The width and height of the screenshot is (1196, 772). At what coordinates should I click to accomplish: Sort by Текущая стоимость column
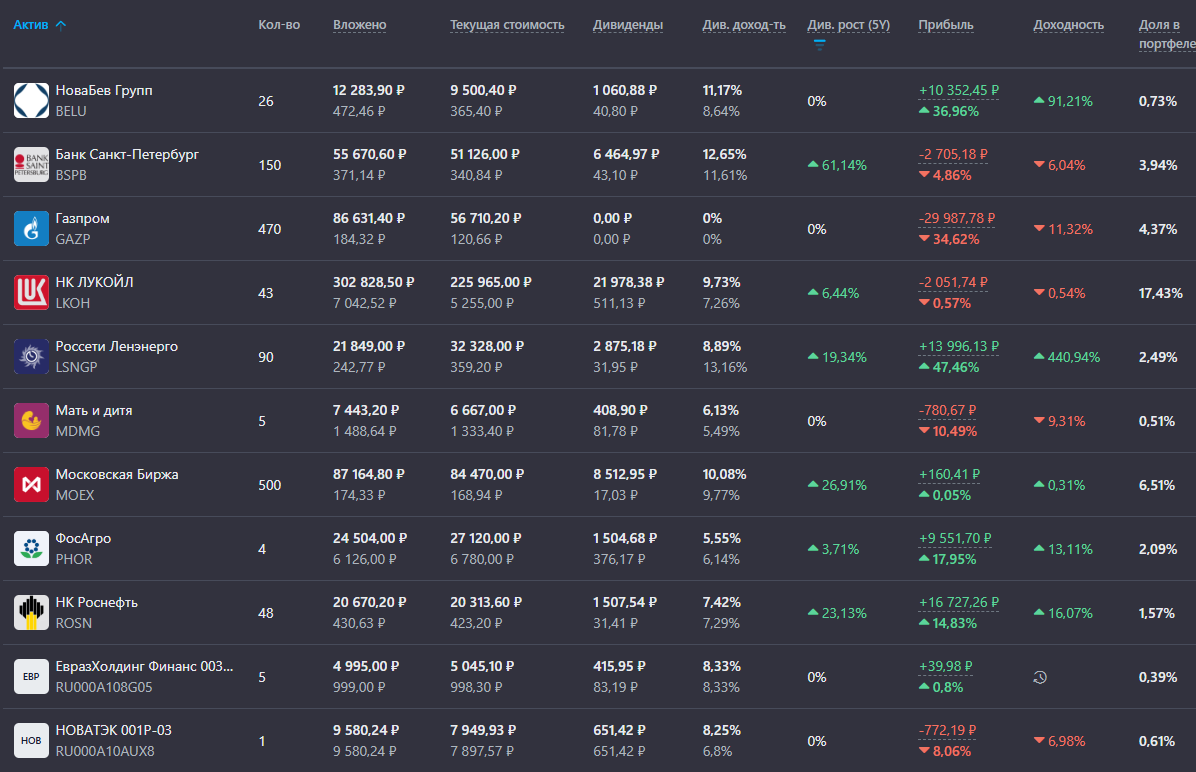(507, 25)
